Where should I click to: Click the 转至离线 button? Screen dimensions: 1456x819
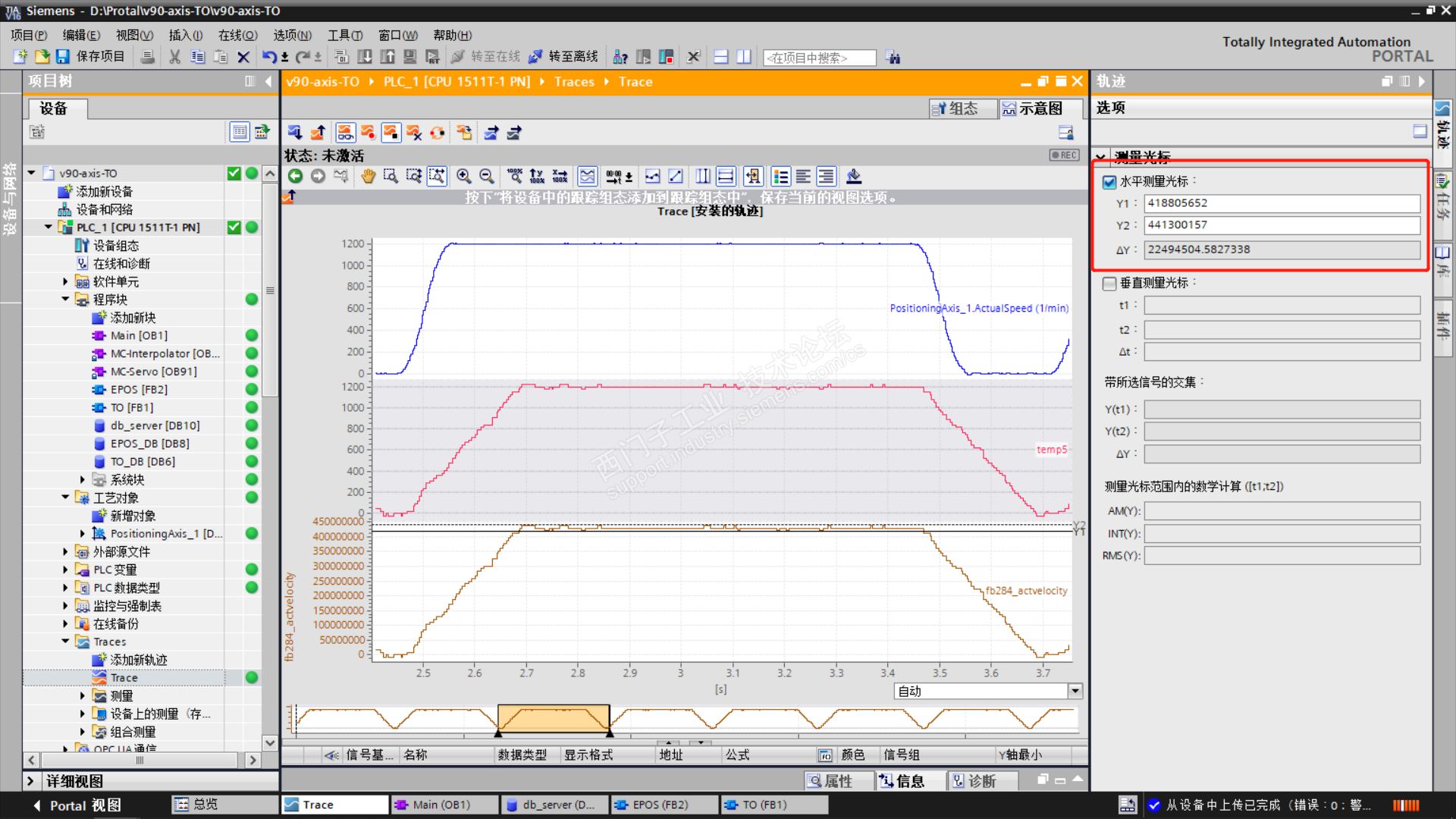(x=563, y=57)
